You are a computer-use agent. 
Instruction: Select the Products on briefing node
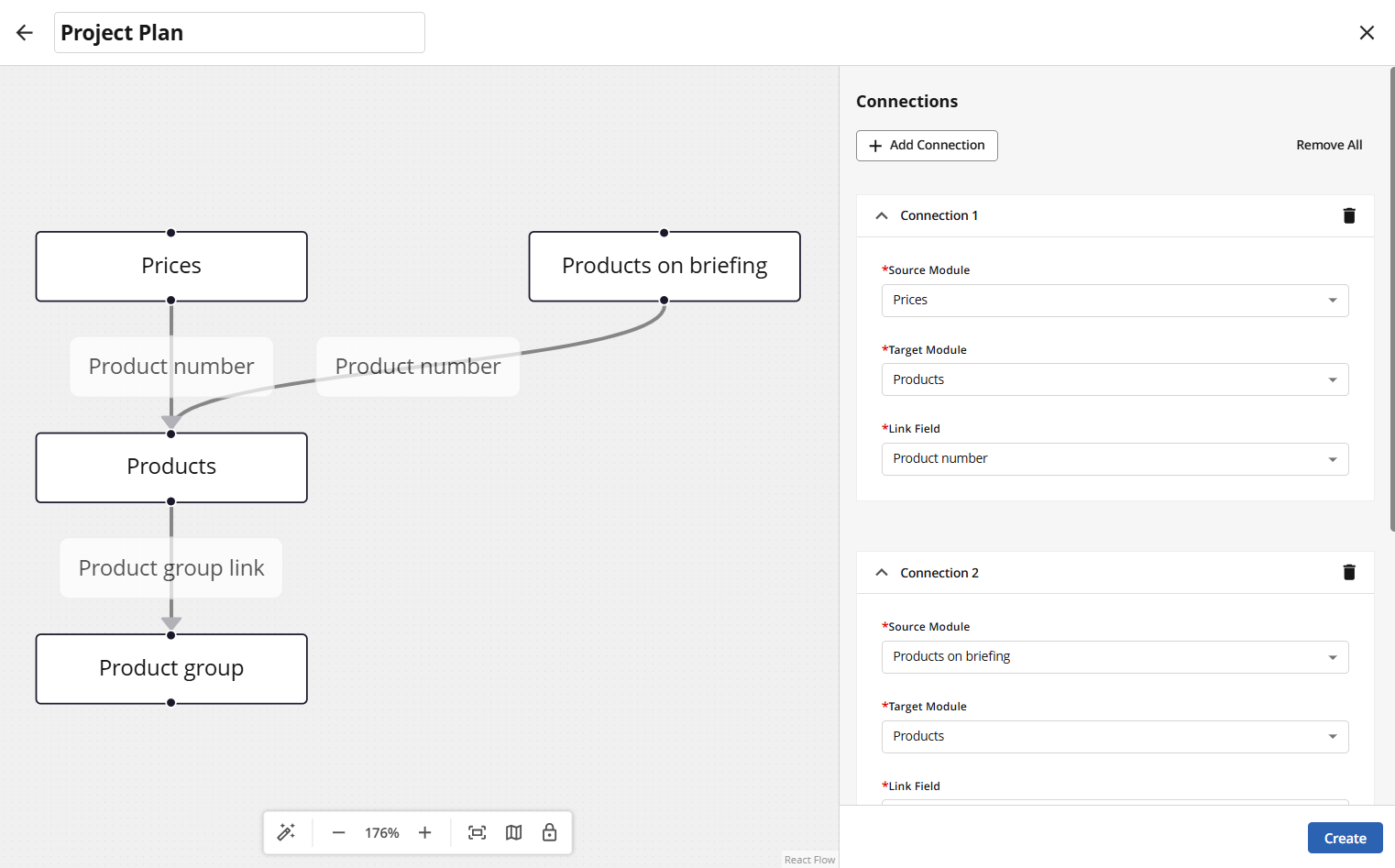pos(665,267)
